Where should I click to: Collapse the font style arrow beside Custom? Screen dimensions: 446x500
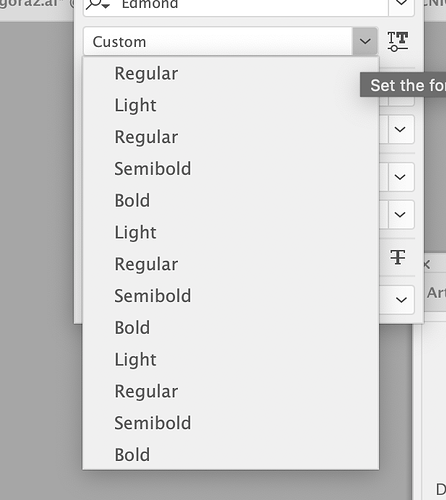point(365,42)
